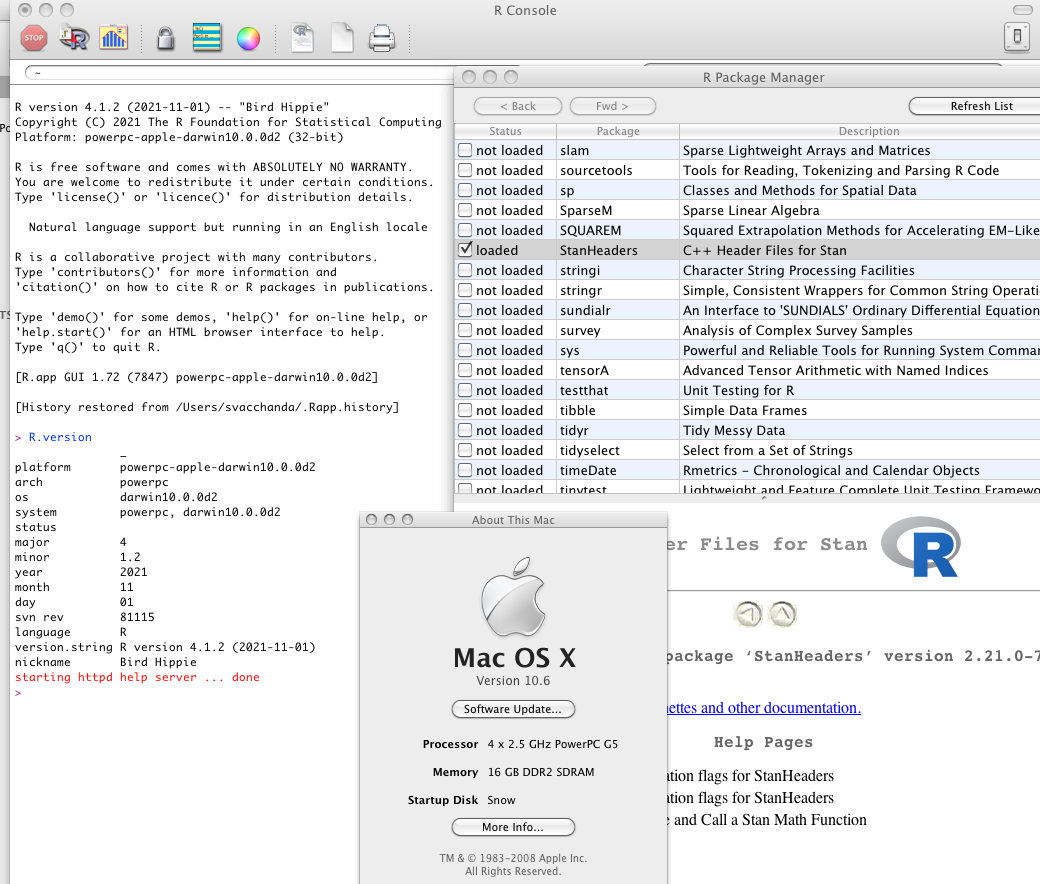This screenshot has width=1040, height=884.
Task: Check the stringr package checkbox
Action: (x=465, y=290)
